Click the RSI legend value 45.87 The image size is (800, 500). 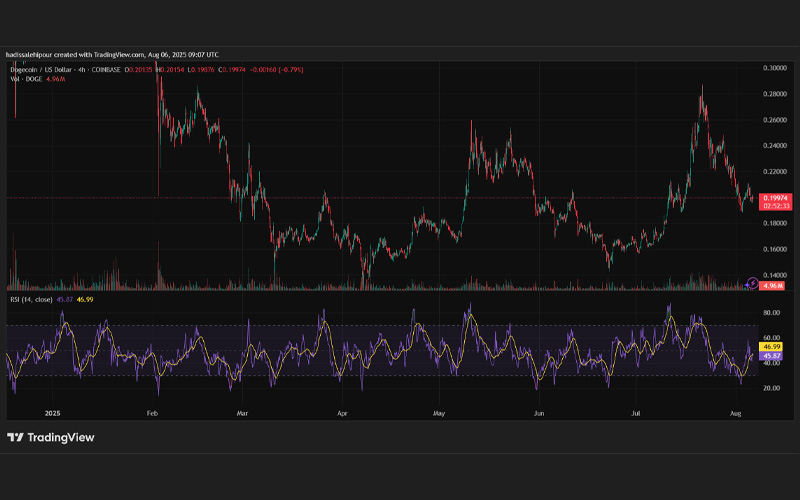64,299
